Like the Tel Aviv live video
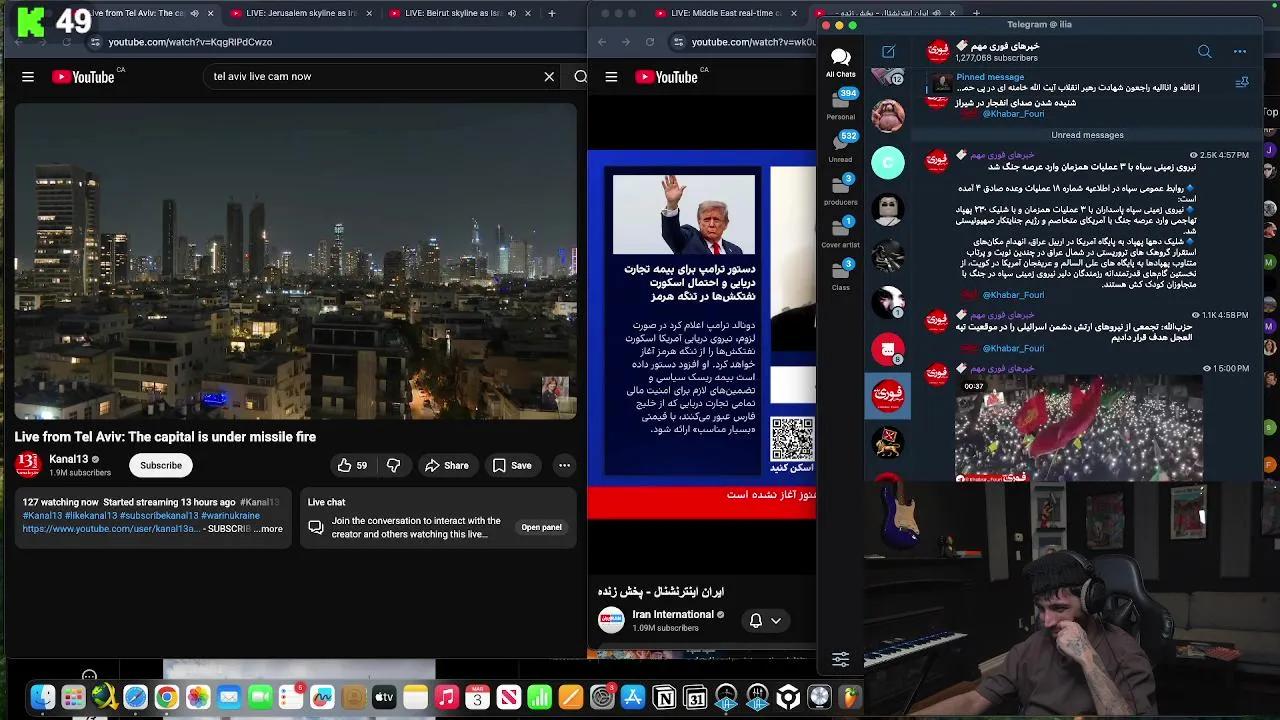This screenshot has width=1280, height=720. click(x=352, y=465)
